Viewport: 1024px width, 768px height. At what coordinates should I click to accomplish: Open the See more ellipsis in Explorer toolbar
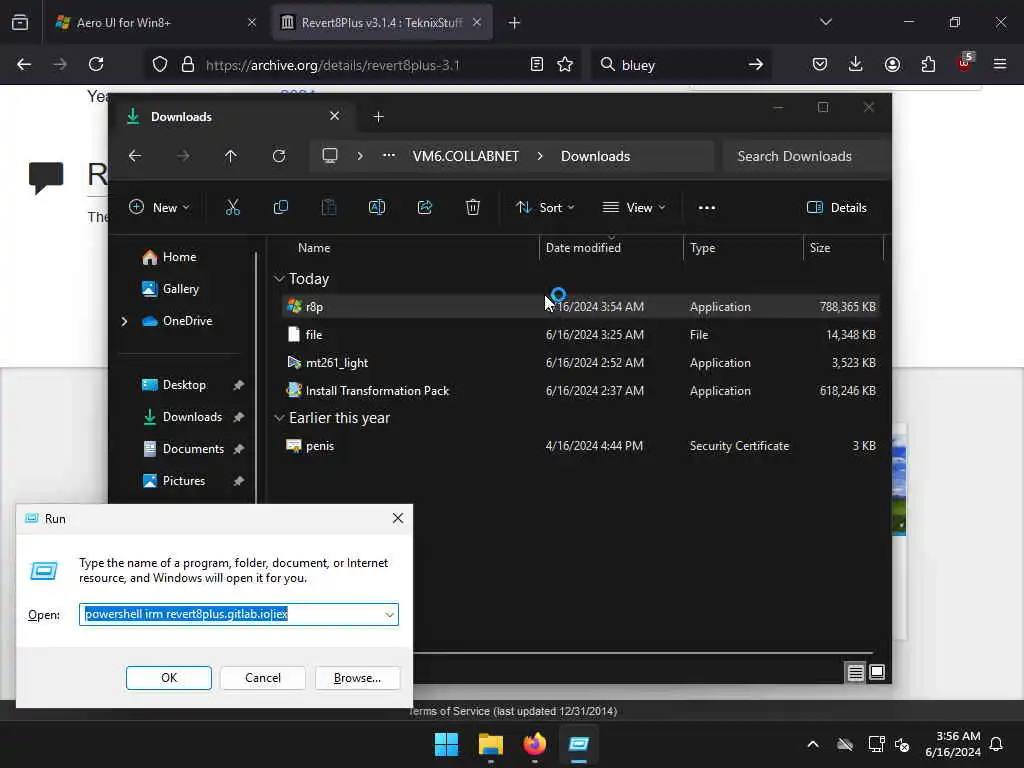click(x=707, y=208)
